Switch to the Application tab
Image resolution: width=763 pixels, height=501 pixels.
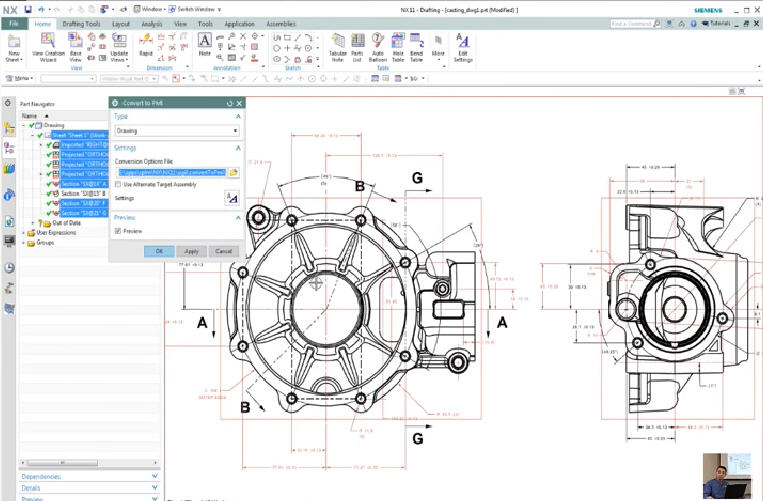point(239,23)
